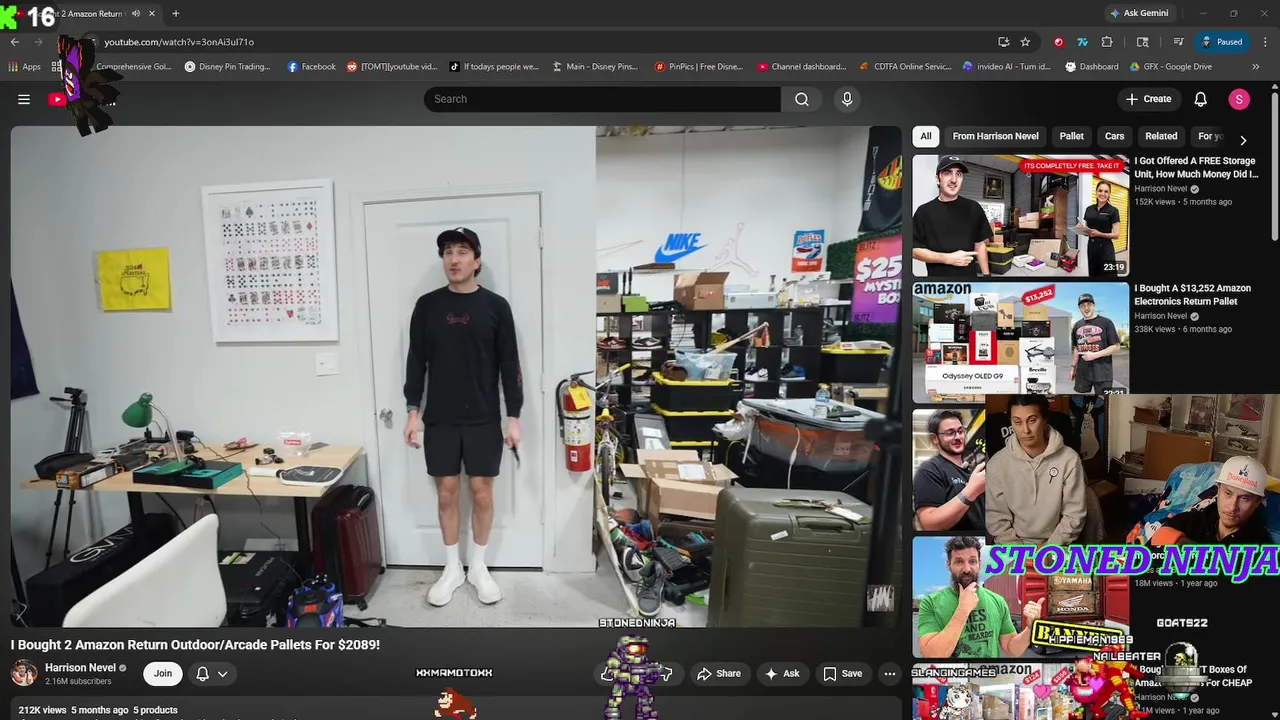Open the TOMT youtube vid bookmark
Viewport: 1280px width, 720px height.
(392, 67)
